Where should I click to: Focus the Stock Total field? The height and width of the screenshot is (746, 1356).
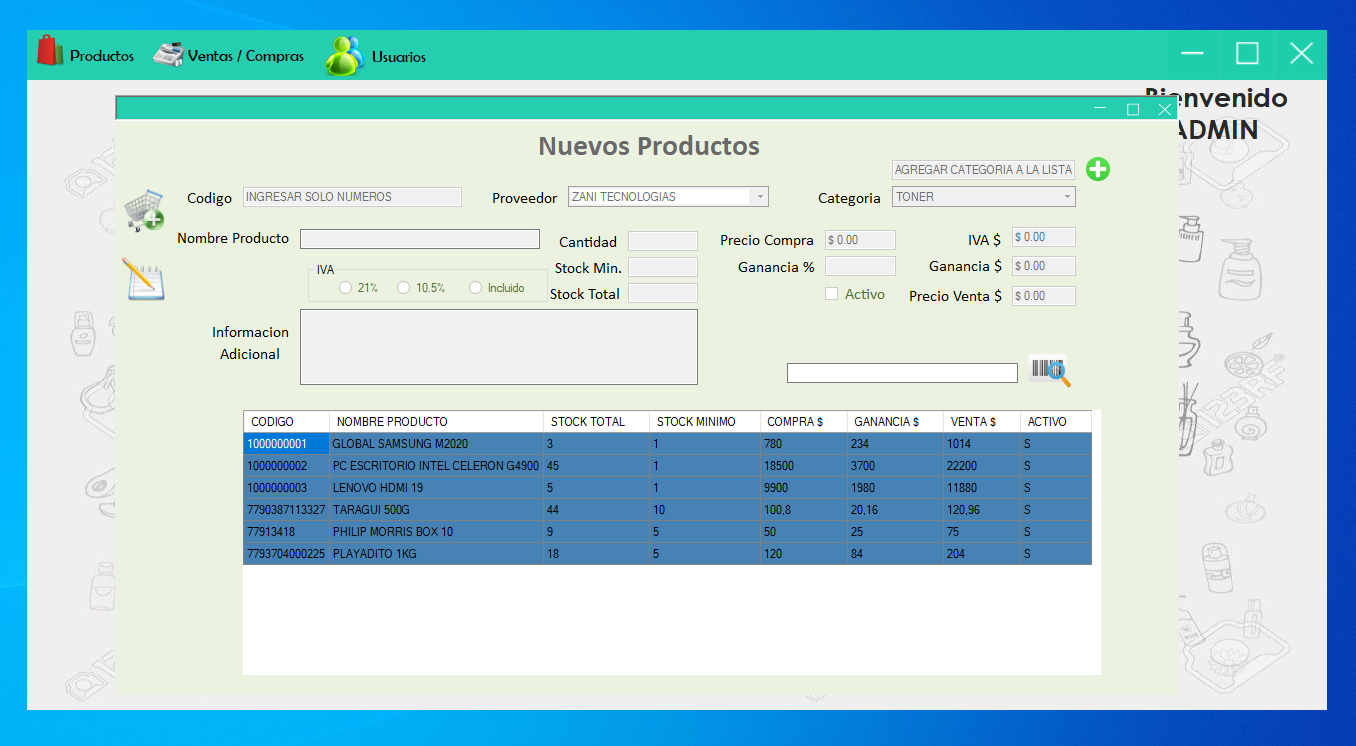663,293
